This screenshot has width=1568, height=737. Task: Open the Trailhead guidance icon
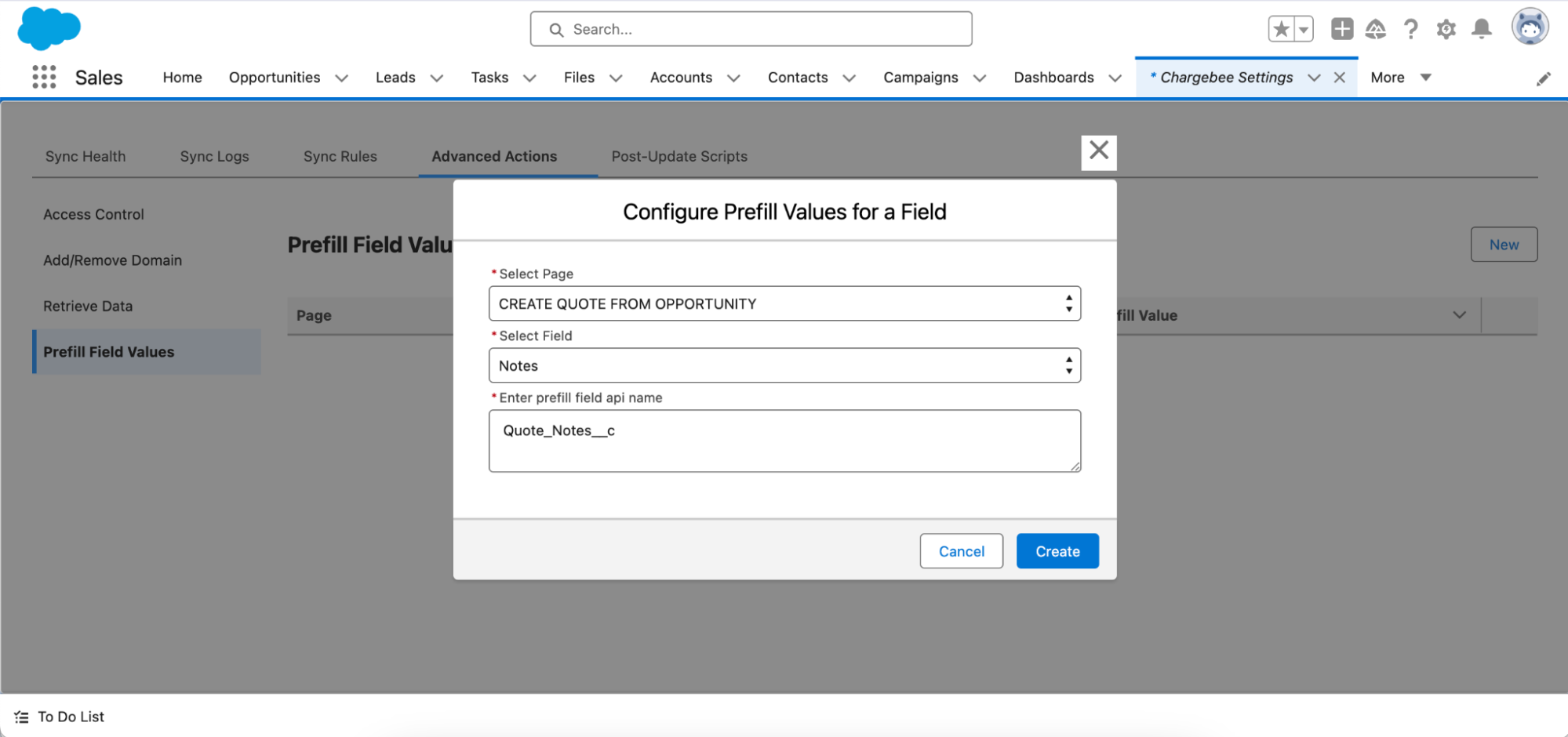tap(1376, 30)
